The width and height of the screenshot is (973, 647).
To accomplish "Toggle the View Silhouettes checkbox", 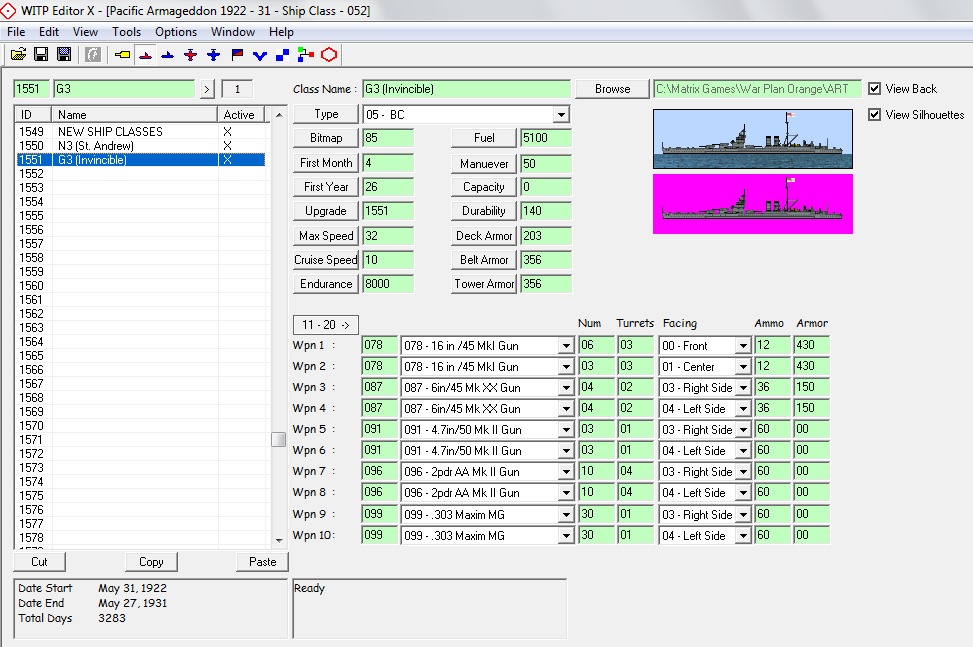I will click(874, 115).
